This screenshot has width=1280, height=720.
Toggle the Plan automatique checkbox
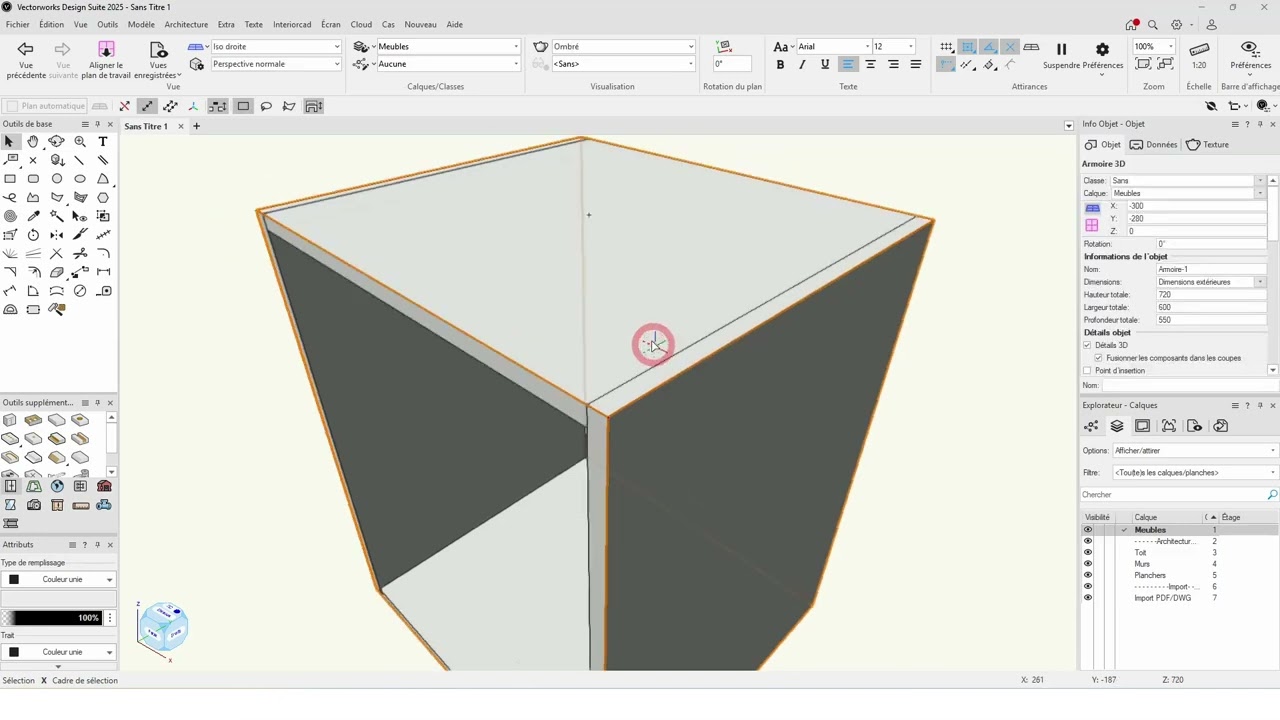point(12,106)
